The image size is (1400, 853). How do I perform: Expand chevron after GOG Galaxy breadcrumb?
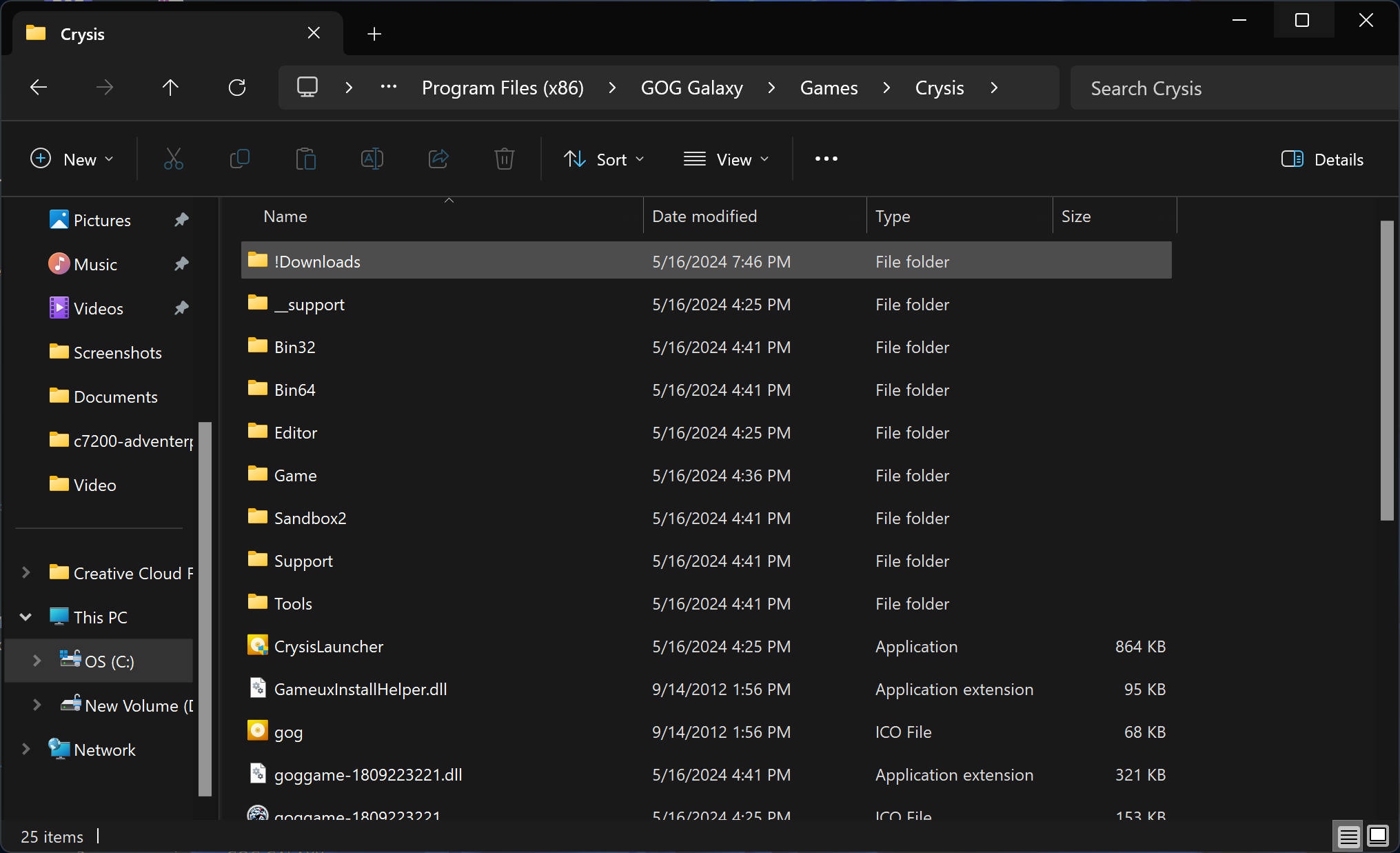[x=771, y=88]
